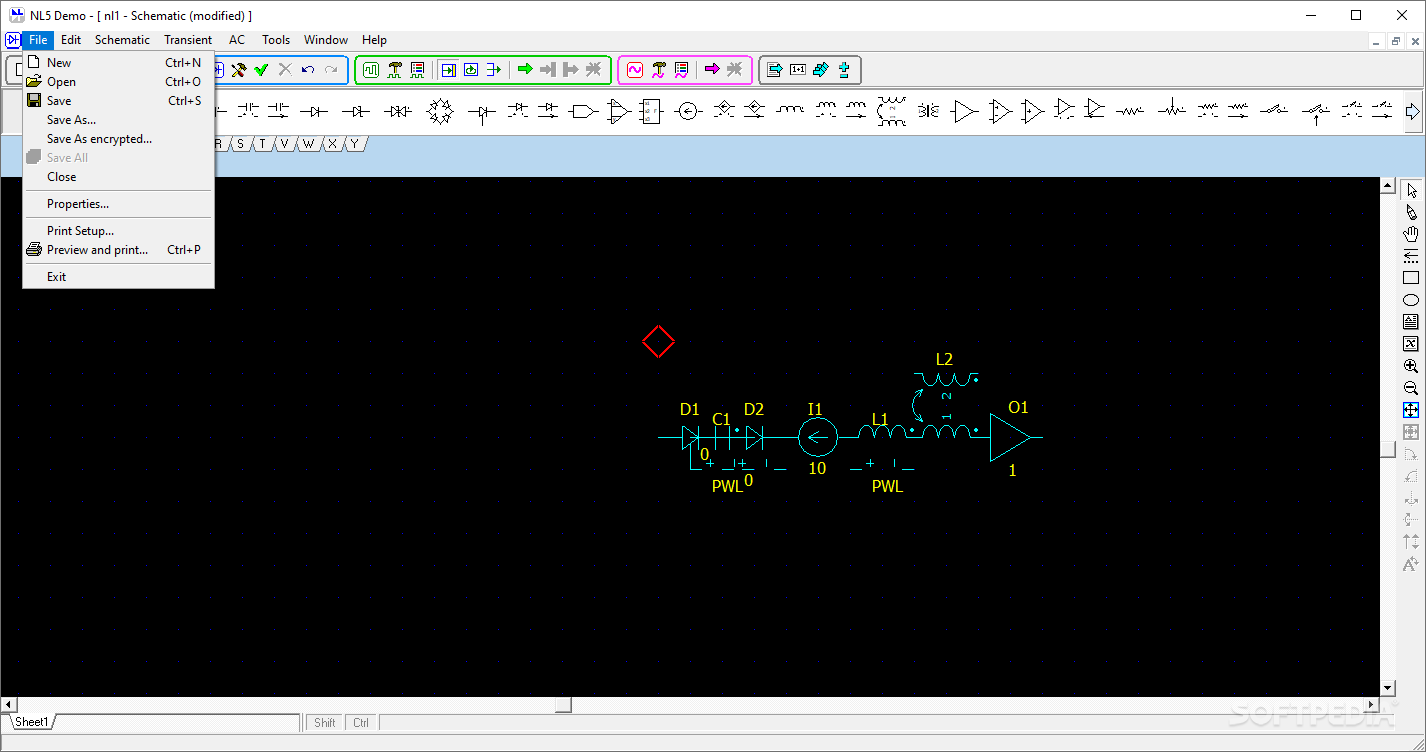Select the ellipse drawing tool
Screen dimensions: 1426x752
(1411, 300)
